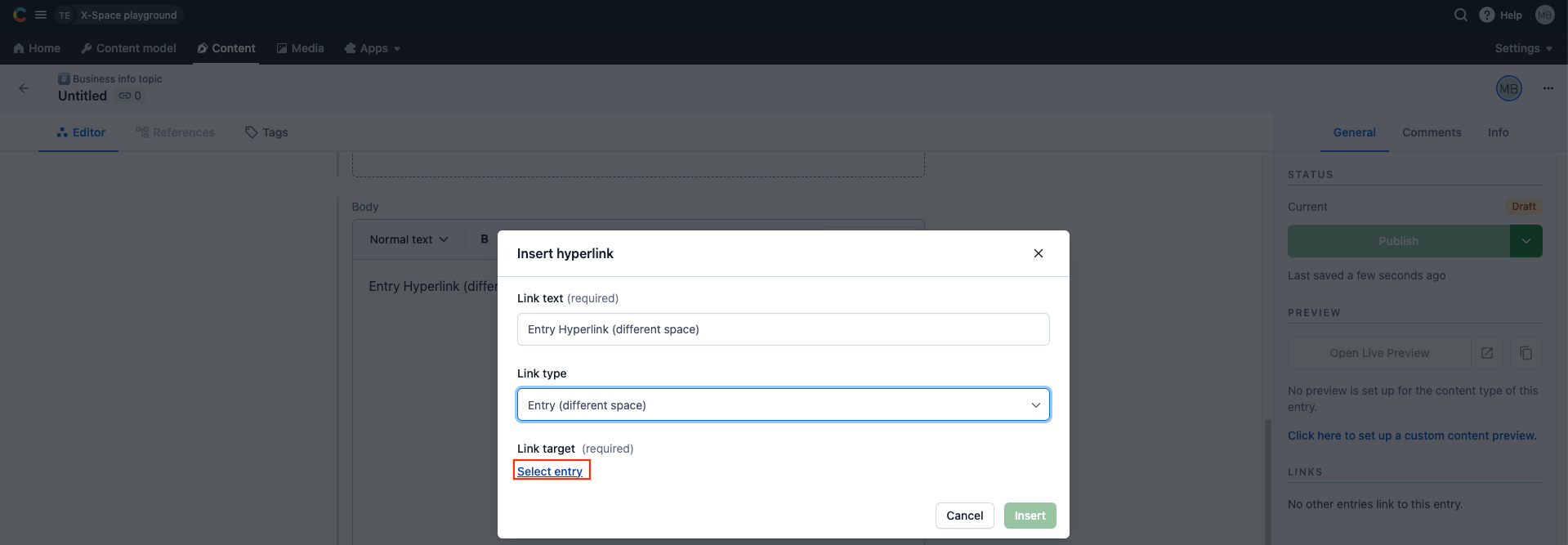Open the General sidebar tab
The image size is (1568, 545).
click(x=1354, y=132)
